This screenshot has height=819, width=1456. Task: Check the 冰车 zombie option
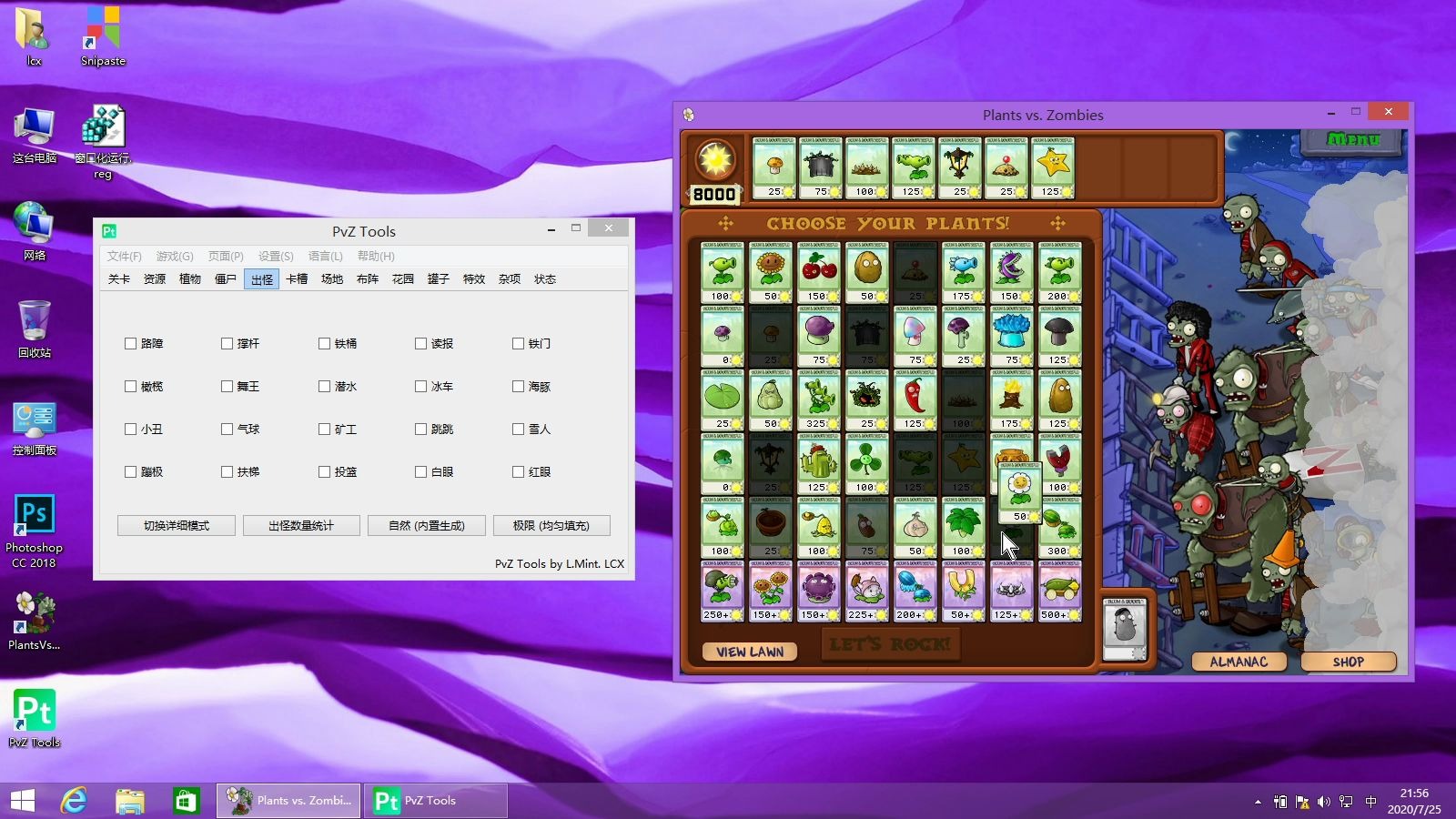tap(420, 387)
